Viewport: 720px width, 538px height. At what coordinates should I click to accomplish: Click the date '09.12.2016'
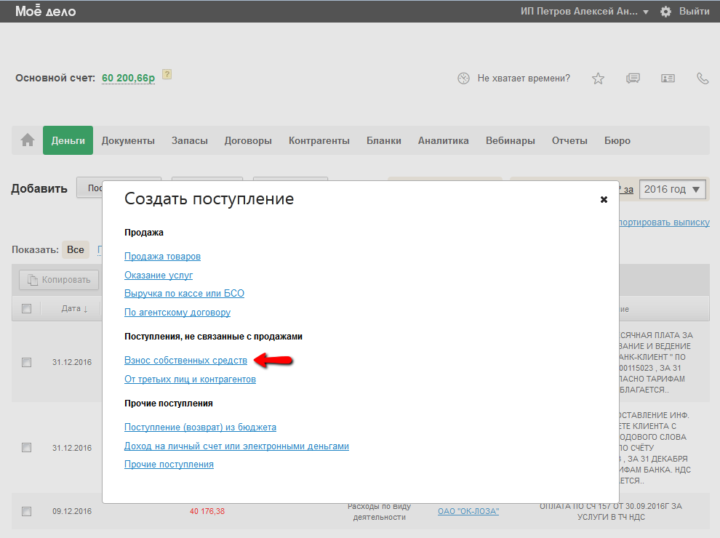tap(72, 511)
